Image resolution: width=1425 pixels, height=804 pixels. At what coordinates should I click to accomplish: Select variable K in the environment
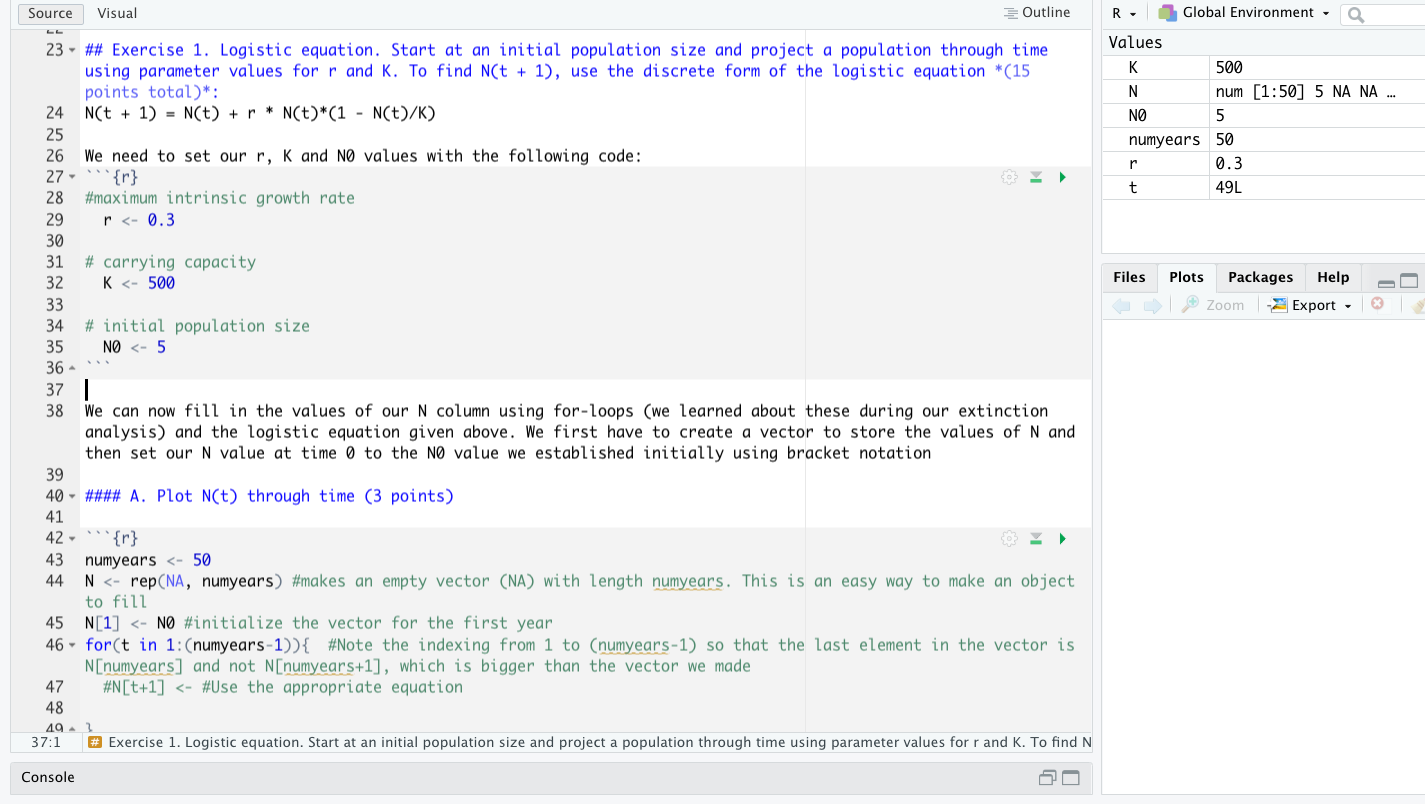[1133, 68]
